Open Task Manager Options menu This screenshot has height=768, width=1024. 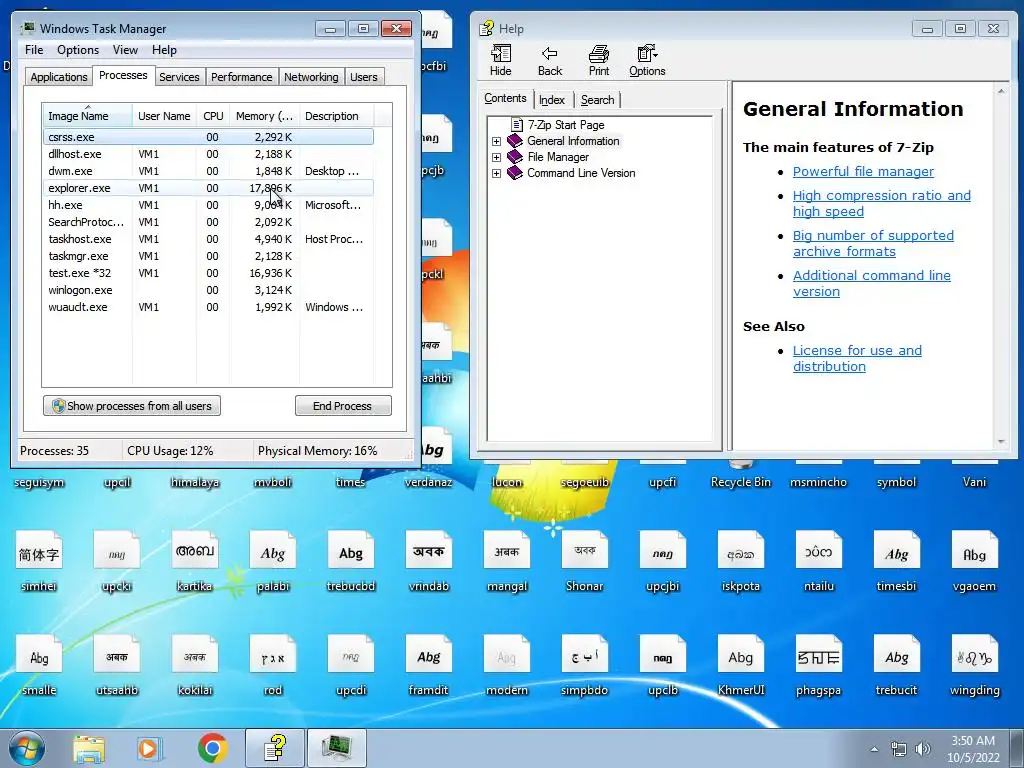(x=78, y=50)
